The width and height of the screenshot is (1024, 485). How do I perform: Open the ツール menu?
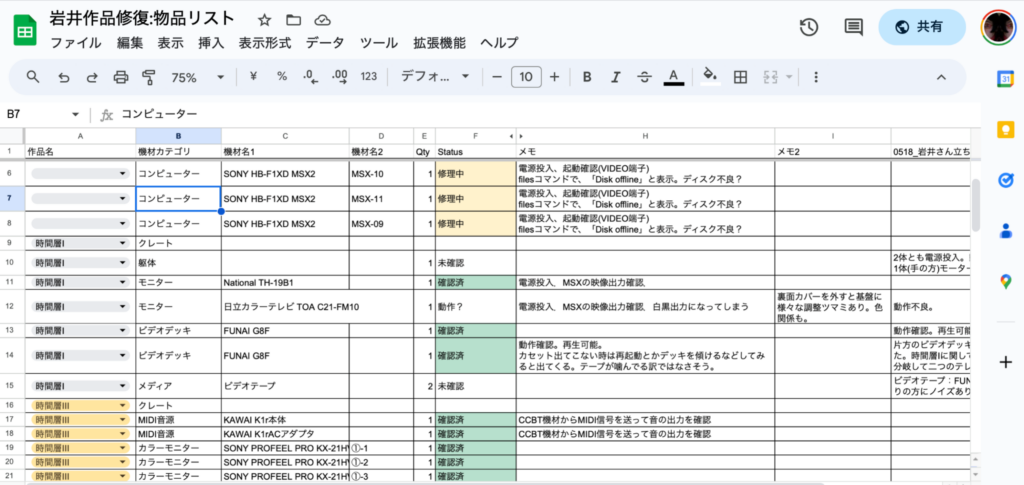click(x=379, y=43)
